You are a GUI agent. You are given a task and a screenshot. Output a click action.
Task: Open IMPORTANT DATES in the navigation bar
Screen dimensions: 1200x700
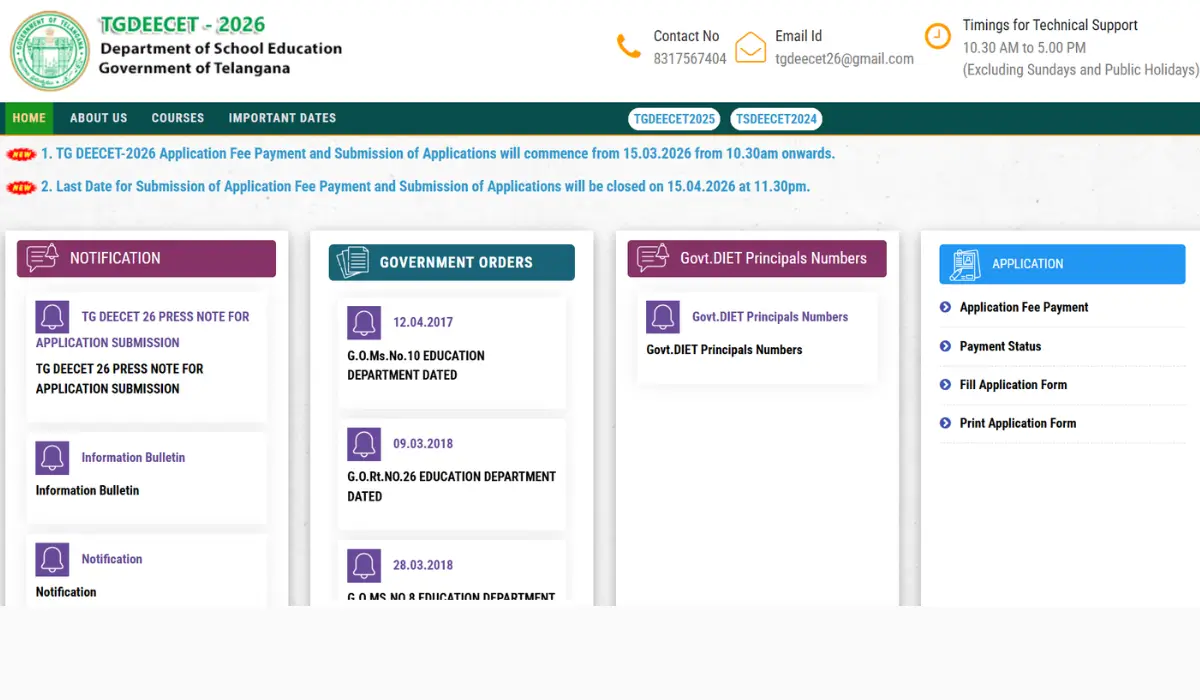coord(282,118)
